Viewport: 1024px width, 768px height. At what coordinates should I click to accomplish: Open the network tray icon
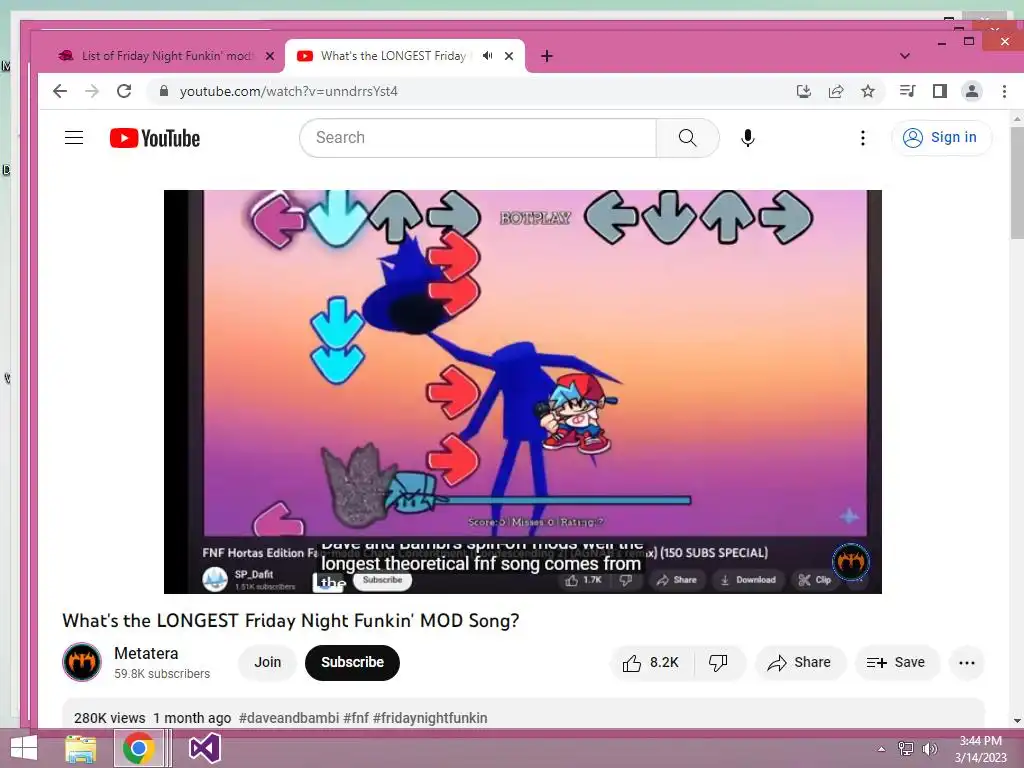(906, 749)
